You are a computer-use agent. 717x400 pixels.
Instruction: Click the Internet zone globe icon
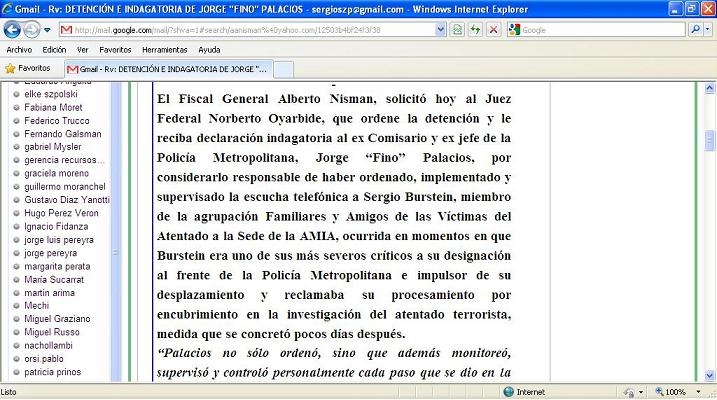click(x=508, y=392)
